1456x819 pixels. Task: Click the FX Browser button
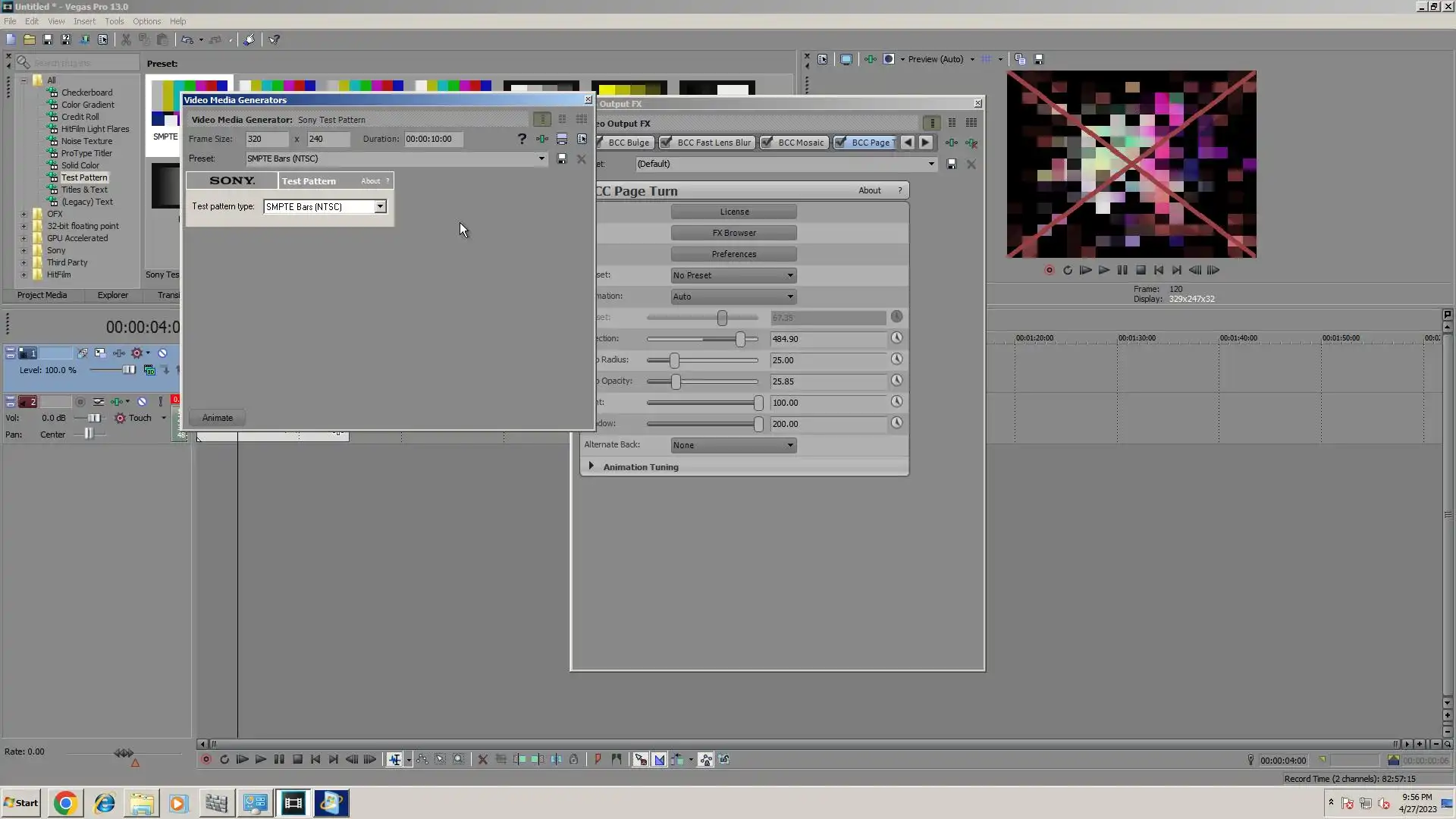(x=733, y=233)
